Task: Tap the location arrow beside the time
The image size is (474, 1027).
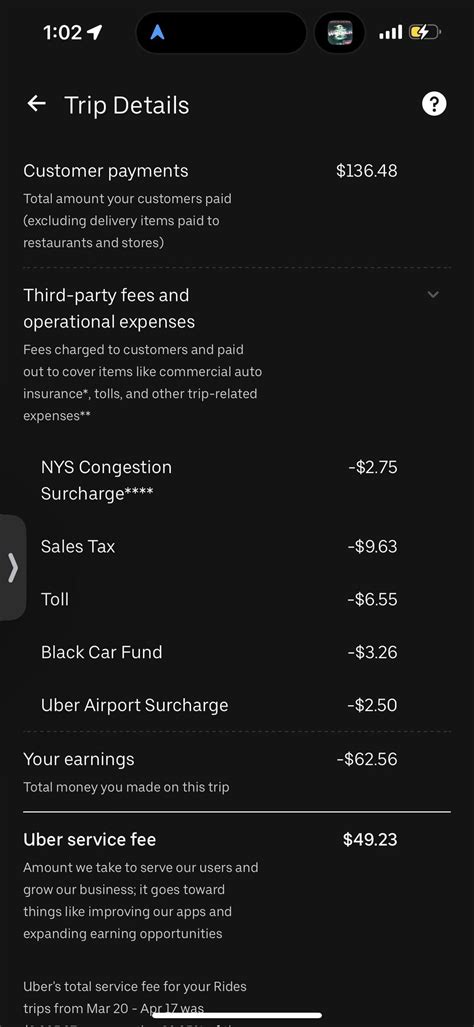Action: pos(95,31)
